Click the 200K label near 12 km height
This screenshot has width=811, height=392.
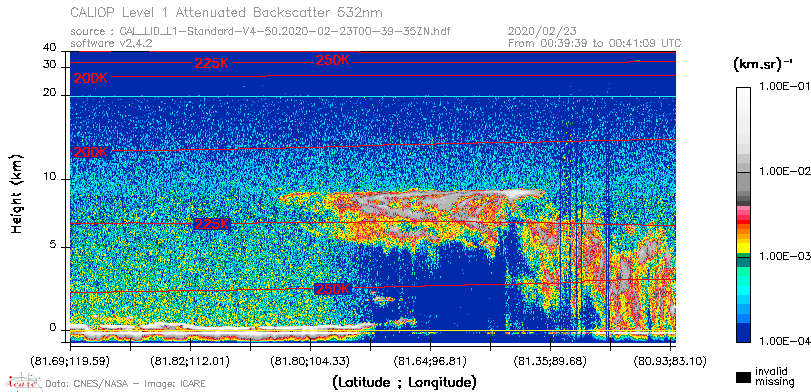(91, 152)
